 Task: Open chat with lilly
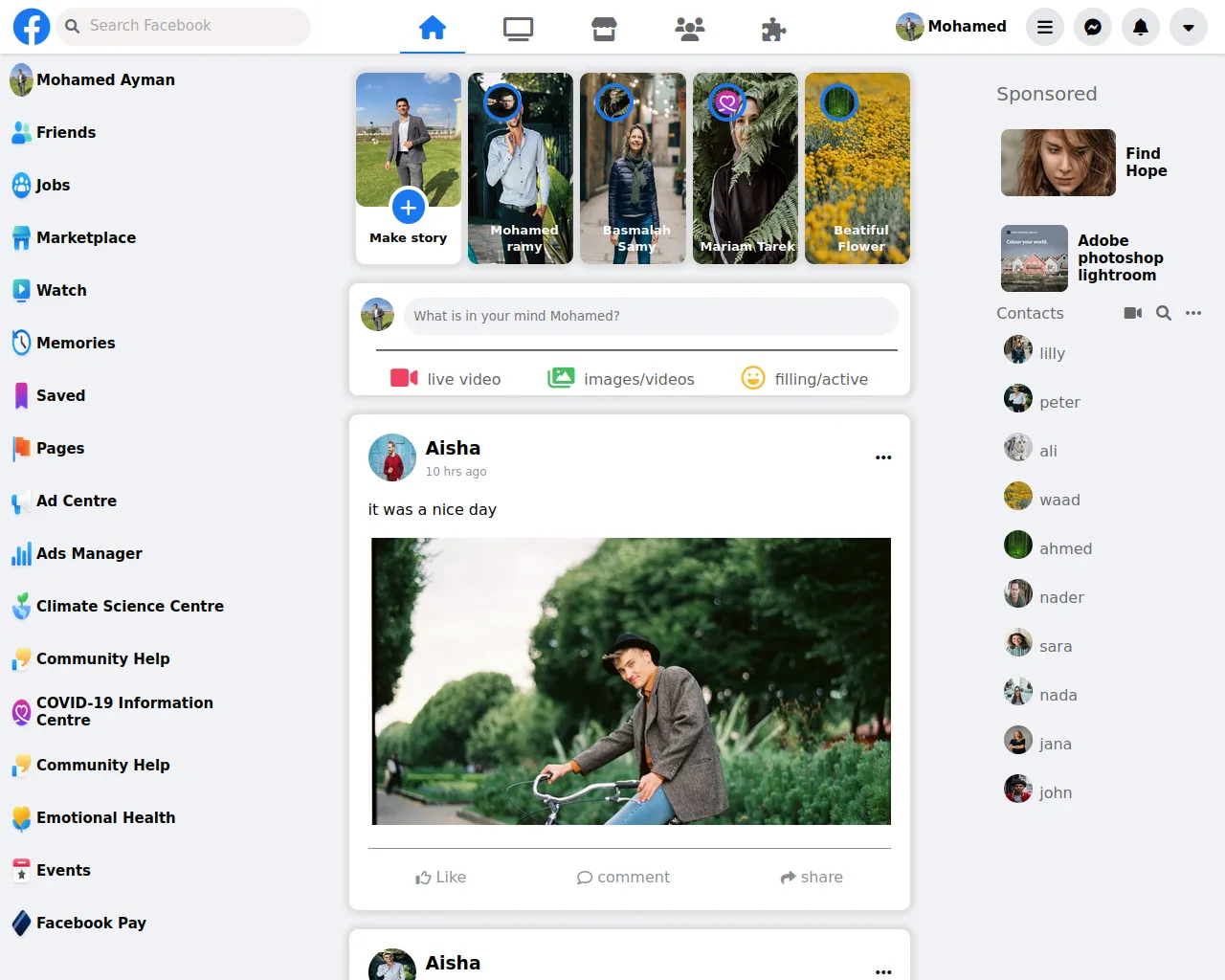pyautogui.click(x=1036, y=353)
